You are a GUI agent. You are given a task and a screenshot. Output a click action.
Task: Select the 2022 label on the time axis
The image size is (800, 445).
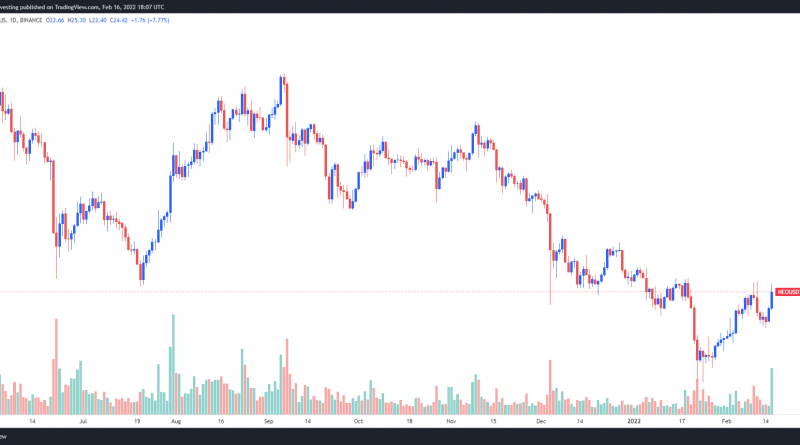pos(634,423)
